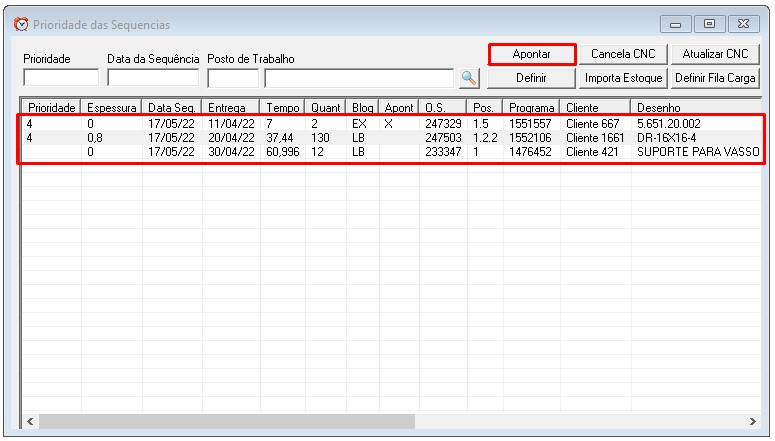Sort by the O.S. column header

point(443,107)
